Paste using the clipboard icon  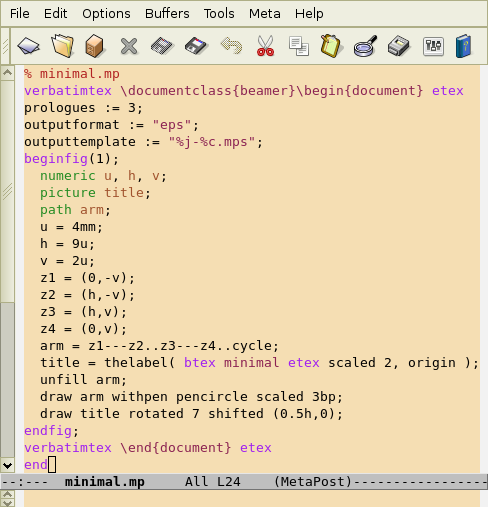point(331,46)
